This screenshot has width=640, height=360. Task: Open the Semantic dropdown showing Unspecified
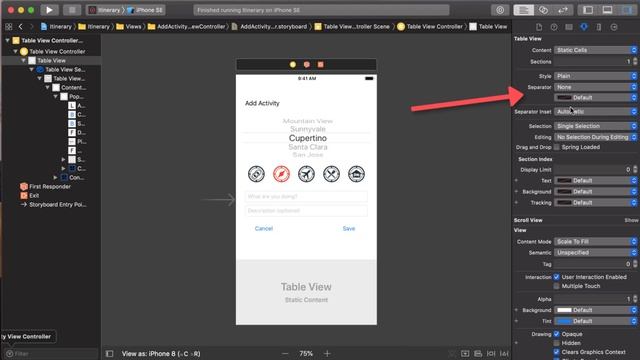(595, 253)
